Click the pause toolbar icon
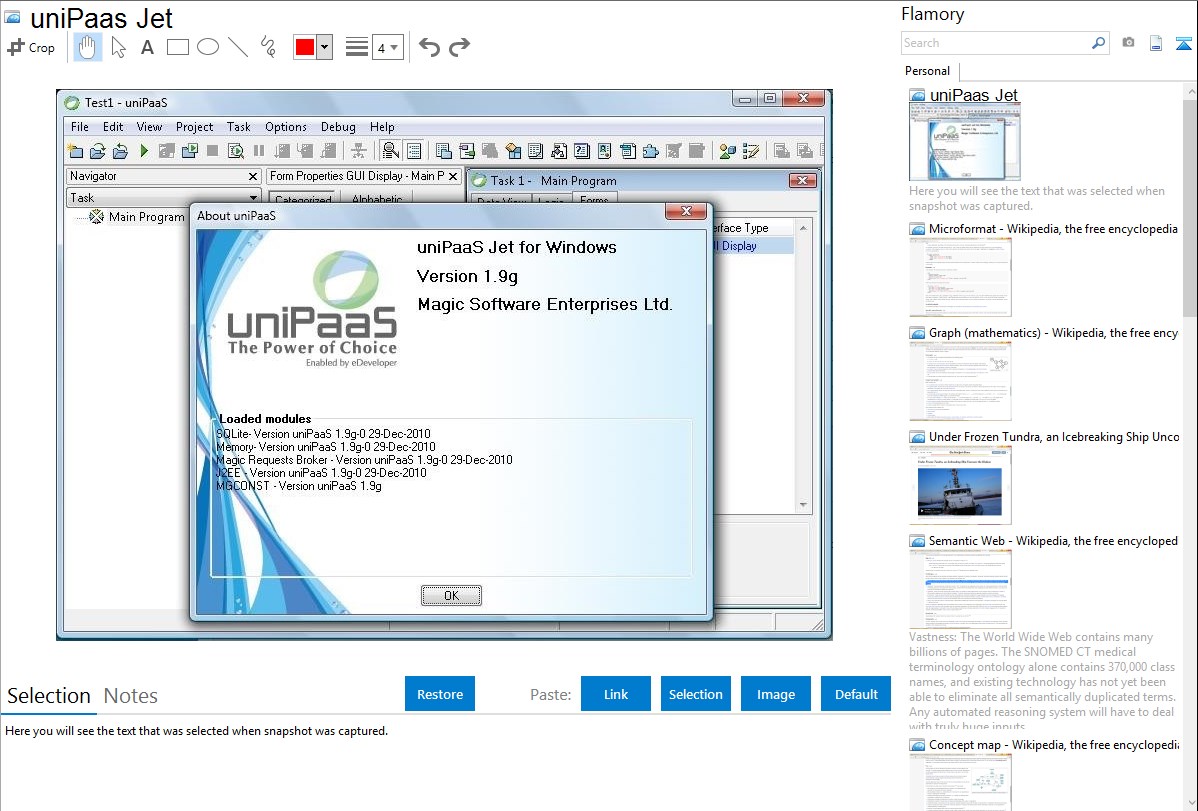The image size is (1198, 811). coord(258,151)
